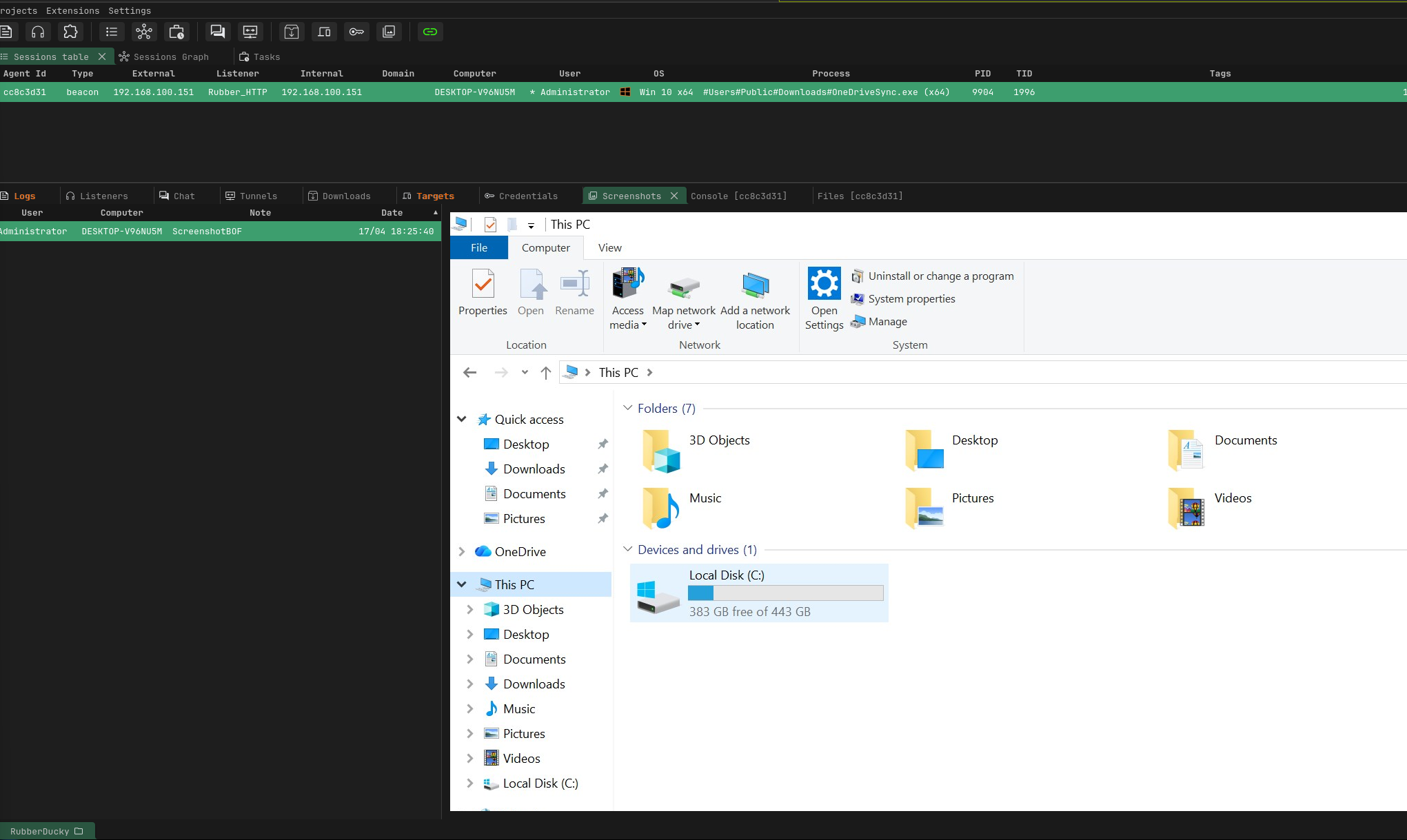Expand the OneDrive tree node
The height and width of the screenshot is (840, 1407).
tap(462, 551)
